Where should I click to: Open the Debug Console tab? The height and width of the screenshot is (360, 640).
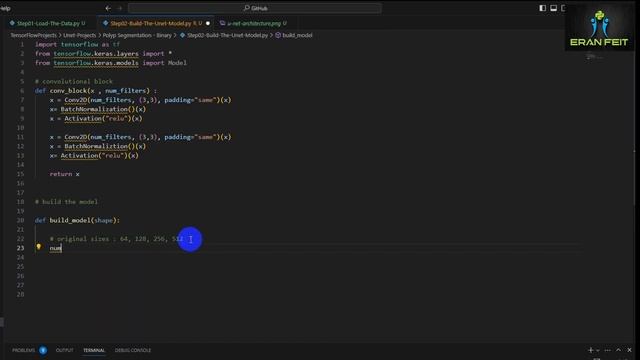(x=133, y=350)
